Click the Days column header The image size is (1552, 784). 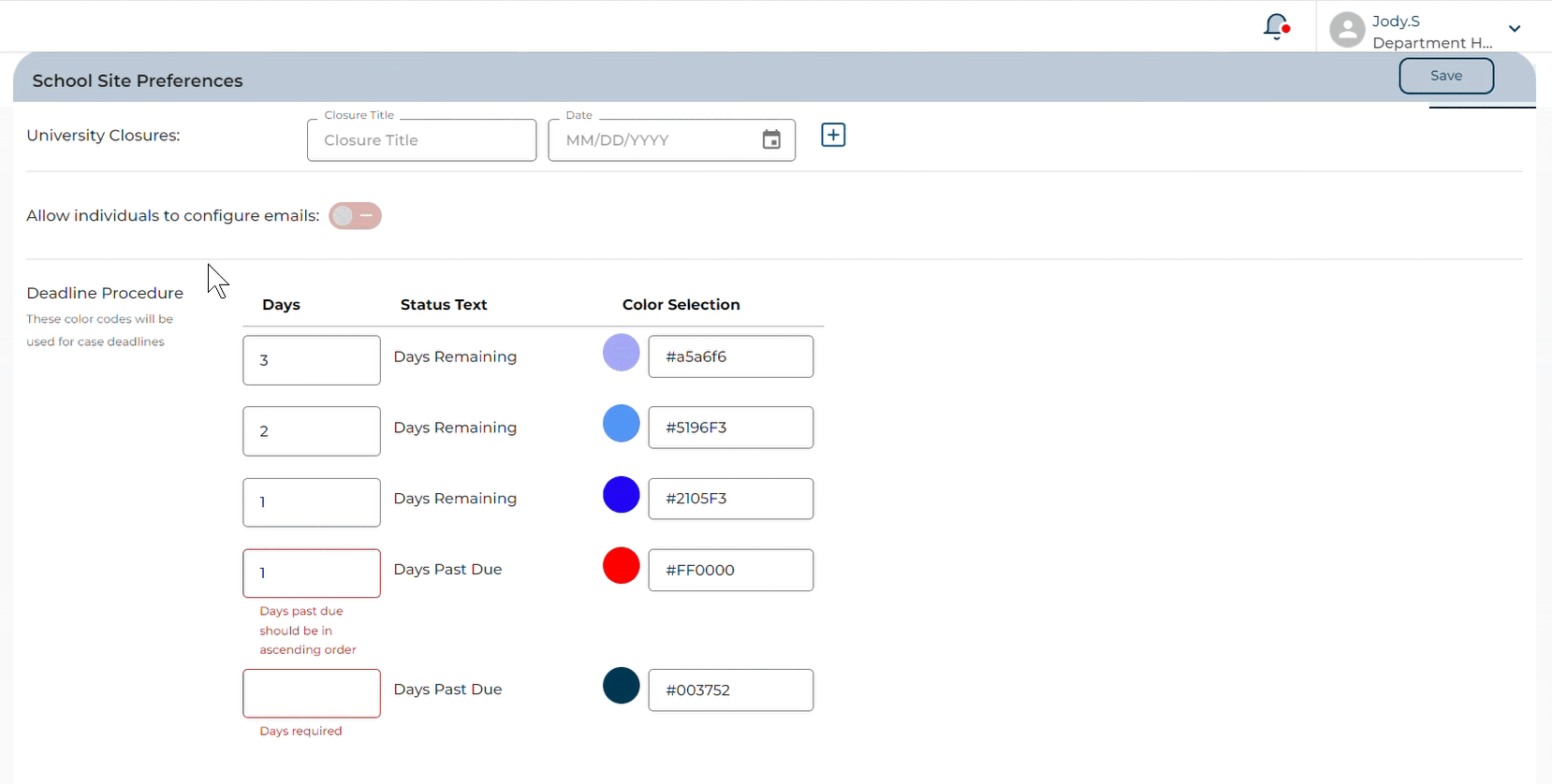[x=281, y=305]
